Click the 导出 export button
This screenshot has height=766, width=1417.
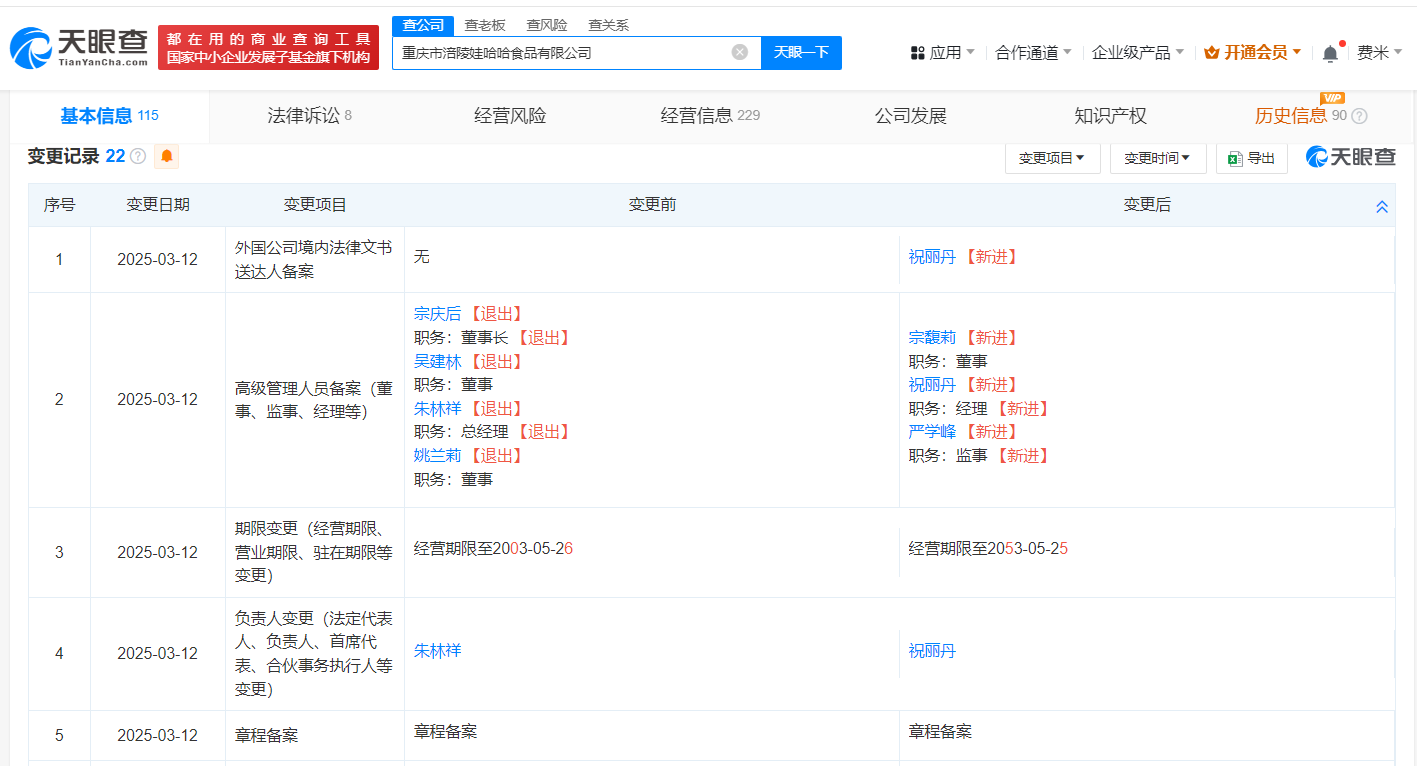[1252, 158]
